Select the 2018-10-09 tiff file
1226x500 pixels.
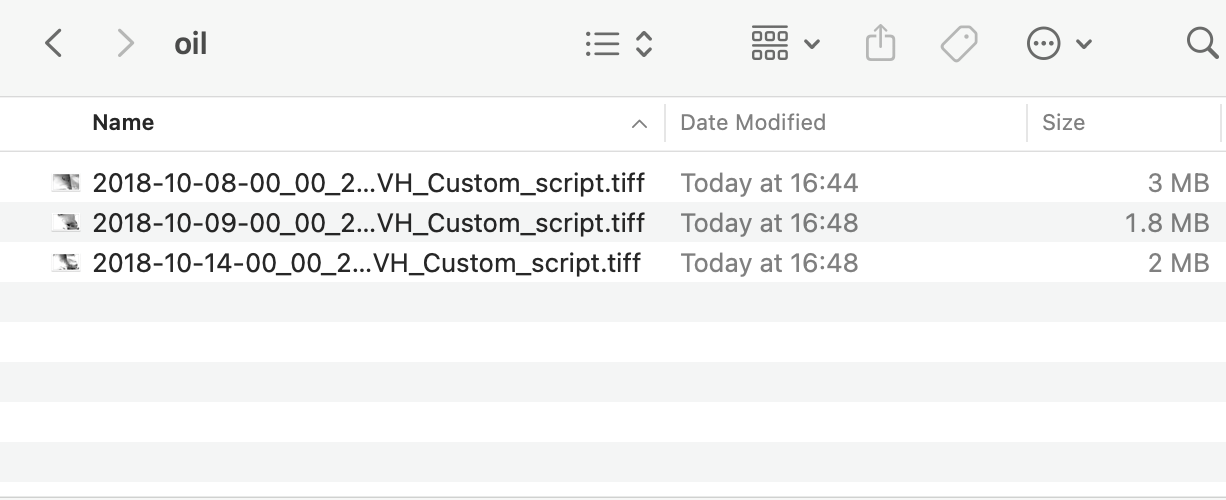613,222
